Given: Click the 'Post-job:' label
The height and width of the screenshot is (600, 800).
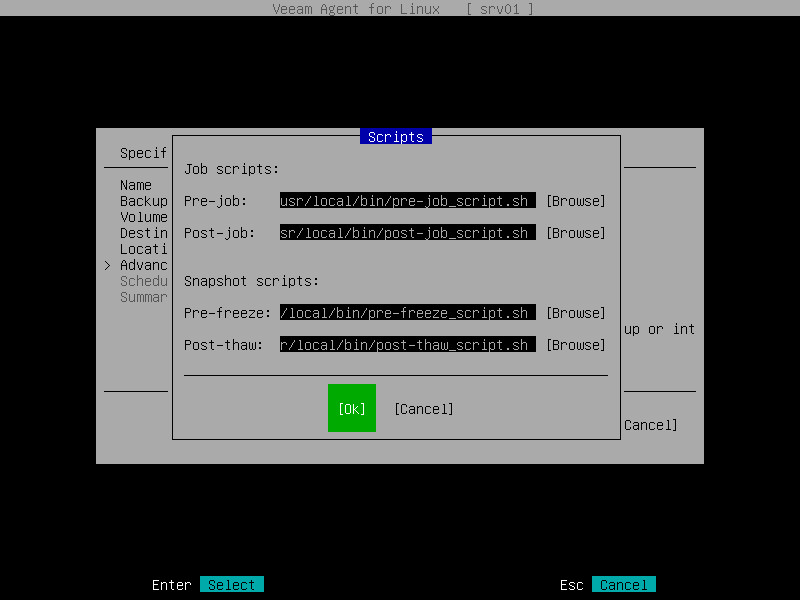Looking at the screenshot, I should 219,233.
